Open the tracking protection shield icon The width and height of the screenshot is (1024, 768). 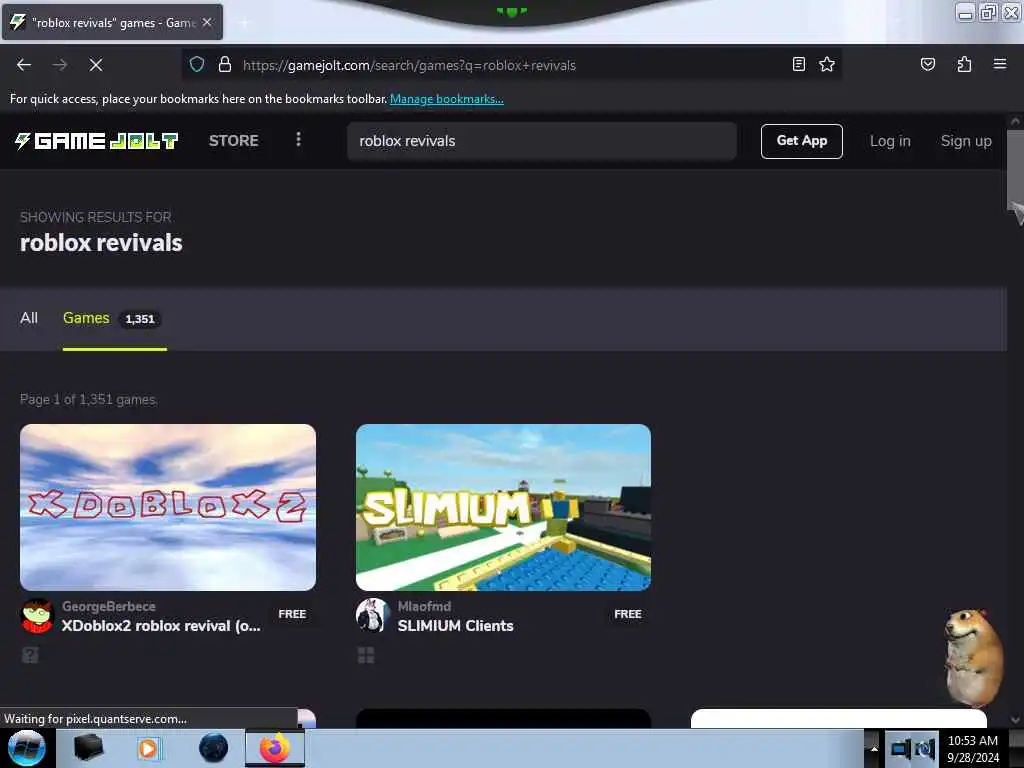point(197,65)
